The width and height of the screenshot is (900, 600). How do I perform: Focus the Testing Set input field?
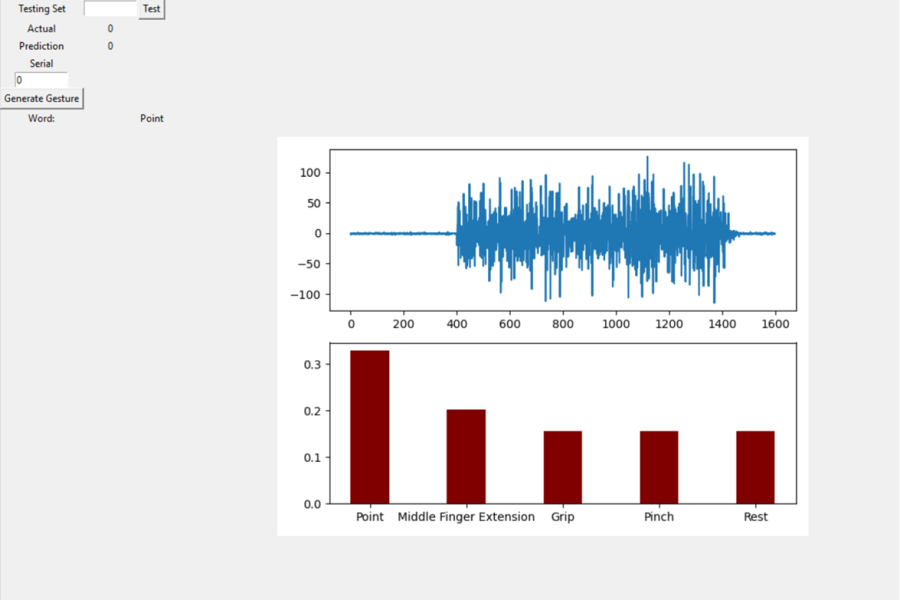point(110,9)
